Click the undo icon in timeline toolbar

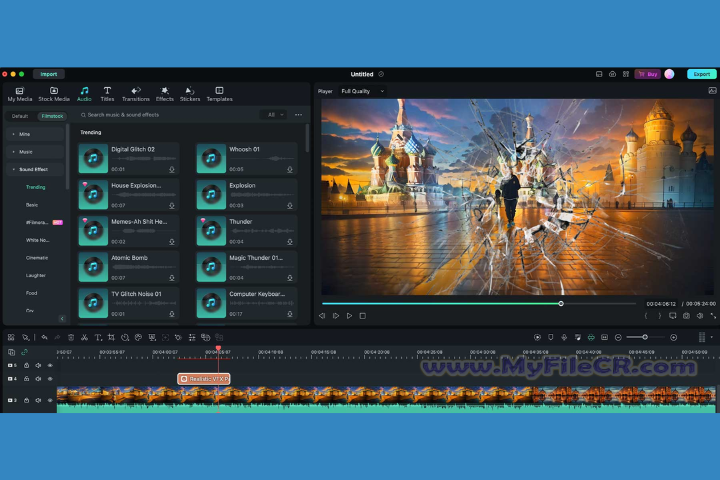click(44, 338)
